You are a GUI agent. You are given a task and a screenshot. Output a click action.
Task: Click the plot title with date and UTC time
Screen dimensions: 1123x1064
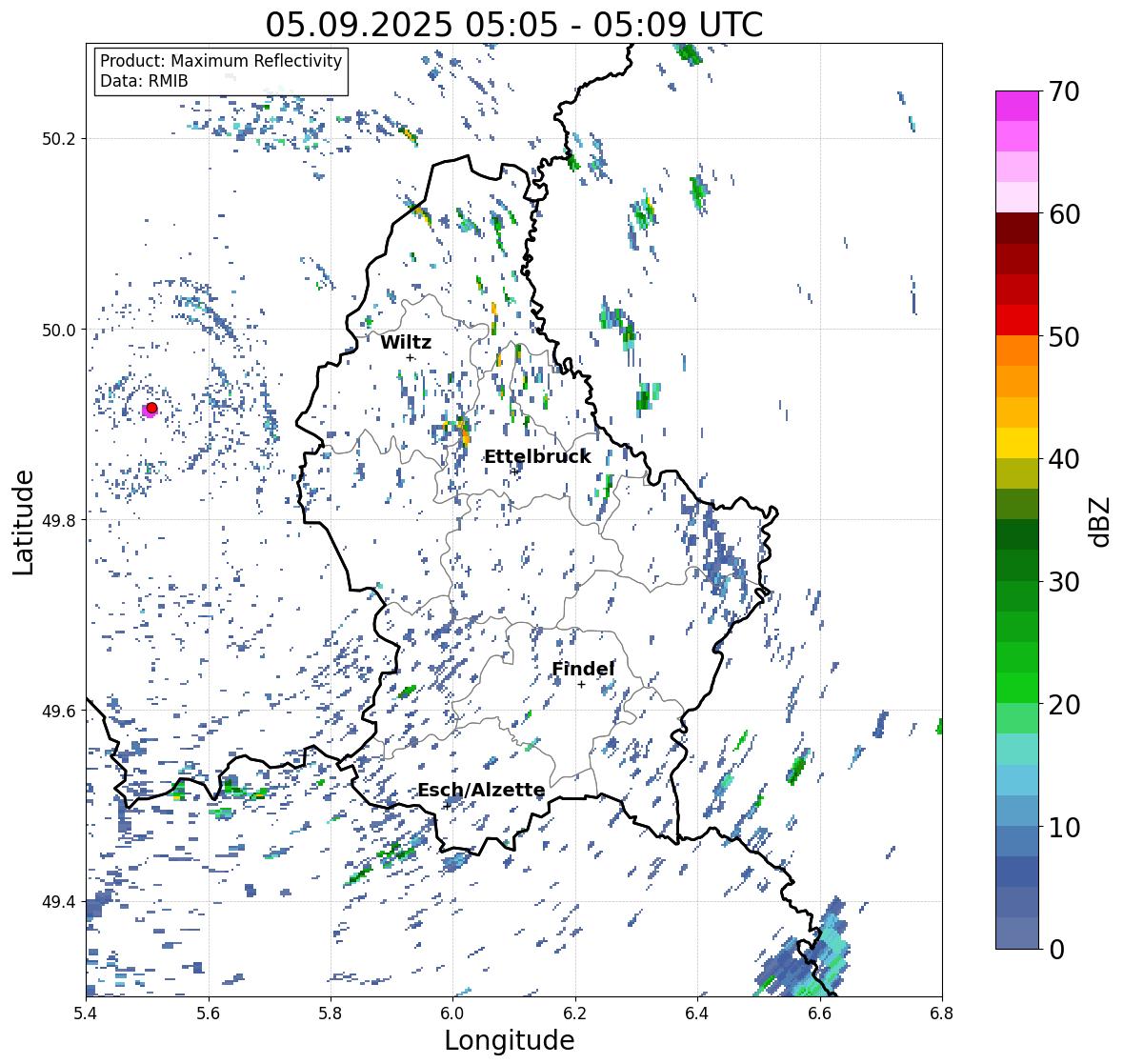click(x=514, y=25)
